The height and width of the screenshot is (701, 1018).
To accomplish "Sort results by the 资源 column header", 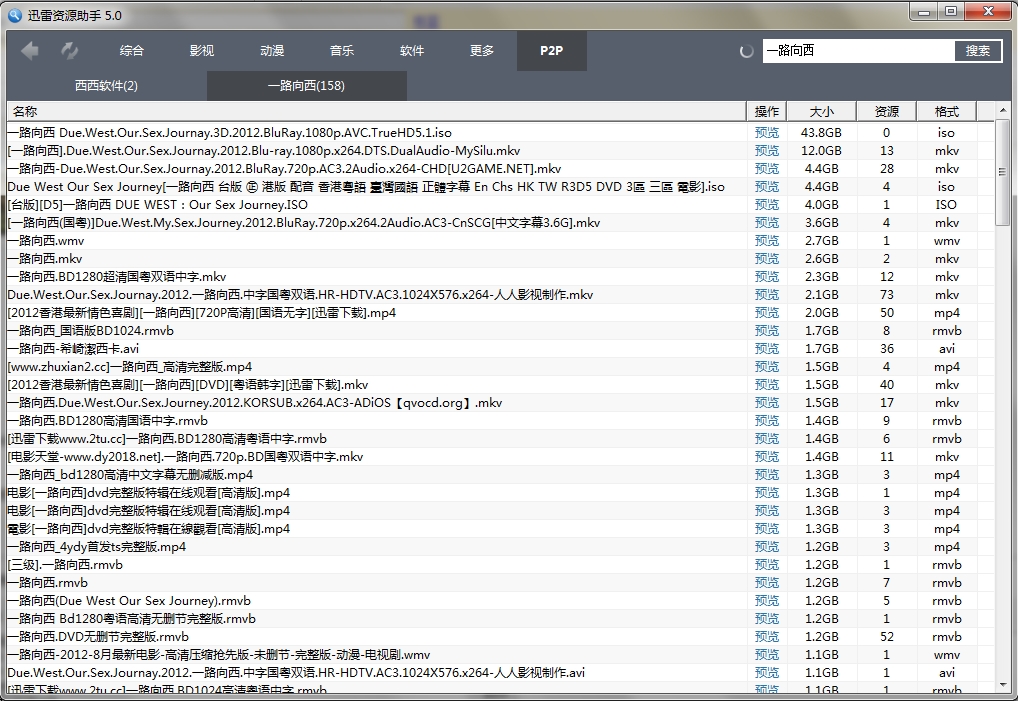I will pos(886,111).
